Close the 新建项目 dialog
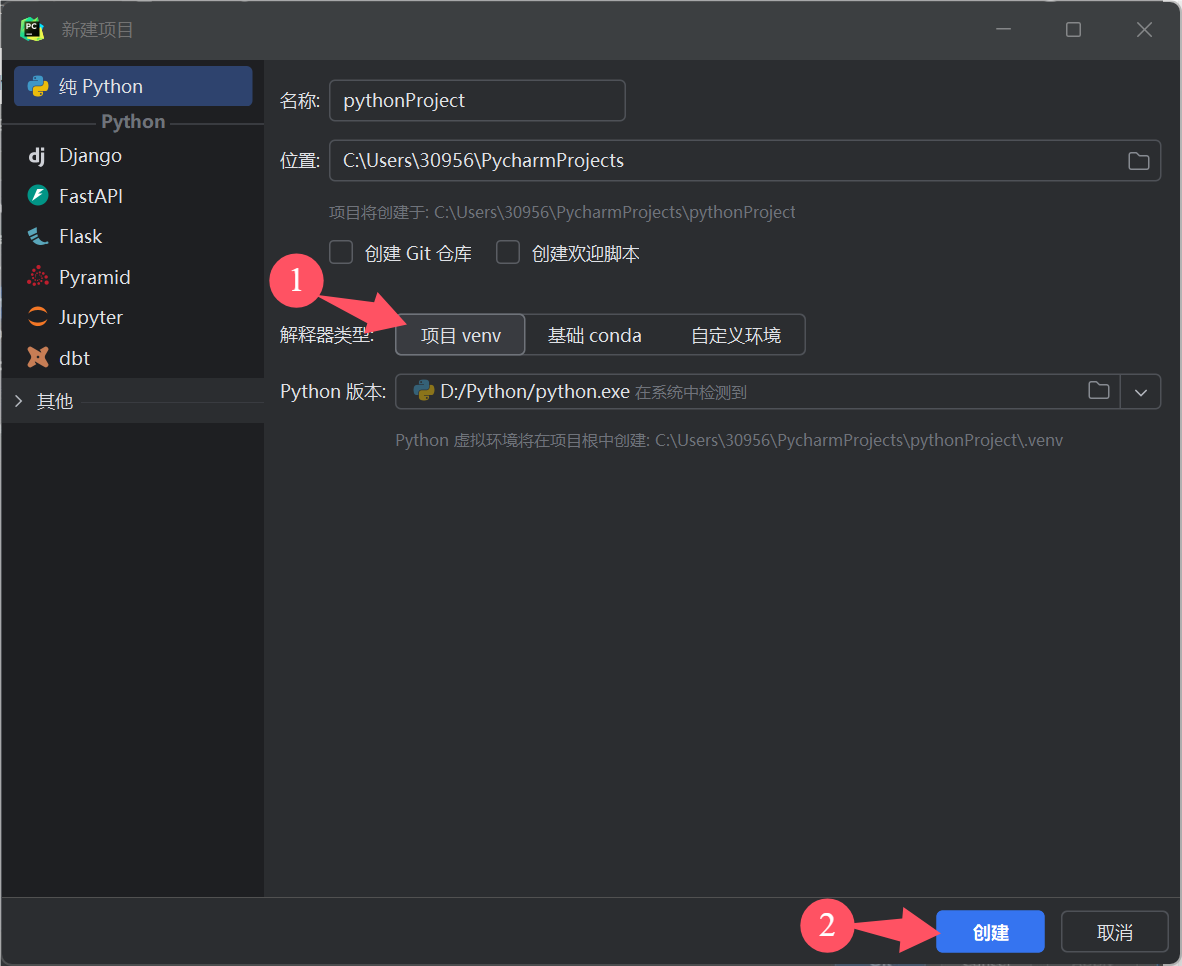1182x966 pixels. pos(1144,29)
